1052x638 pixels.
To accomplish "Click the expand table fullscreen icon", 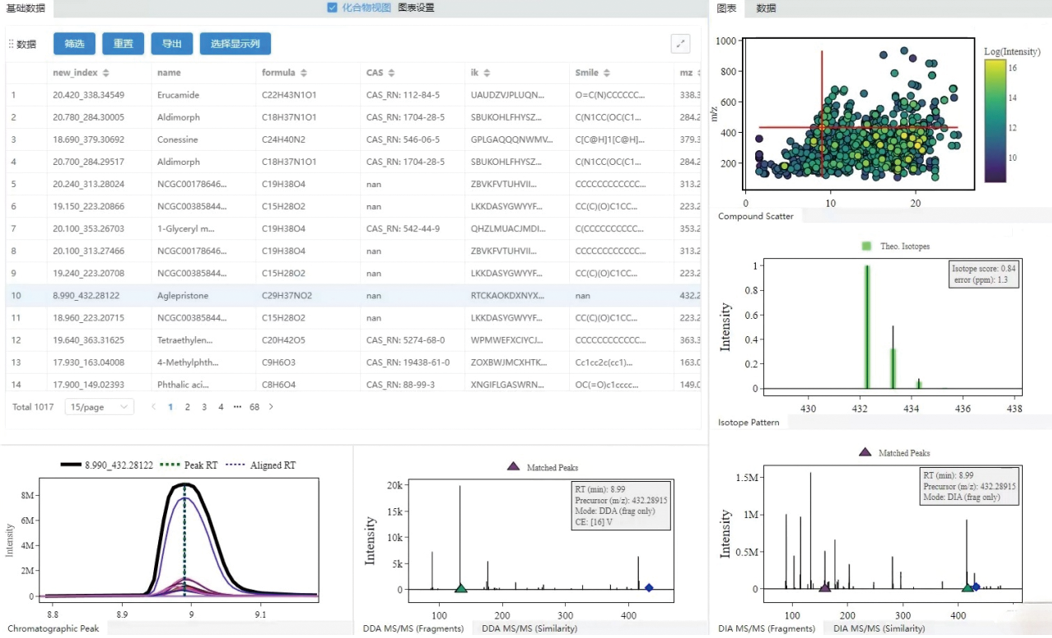I will pos(680,44).
